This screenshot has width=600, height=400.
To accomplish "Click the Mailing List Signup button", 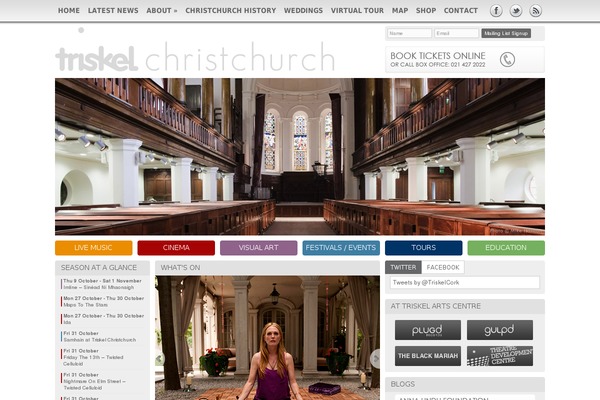I will click(506, 33).
